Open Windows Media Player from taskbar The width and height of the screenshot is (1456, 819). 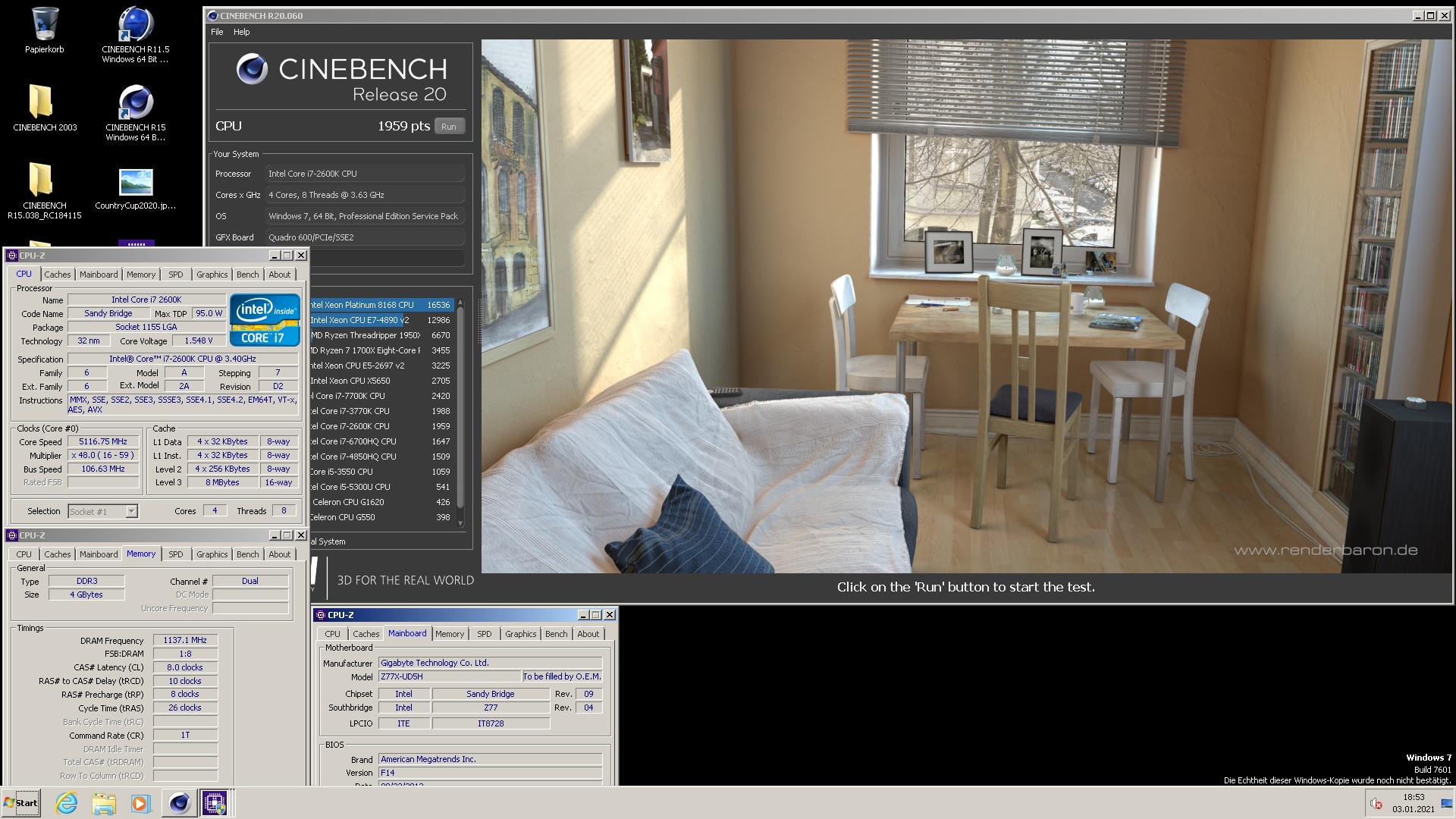click(x=141, y=803)
